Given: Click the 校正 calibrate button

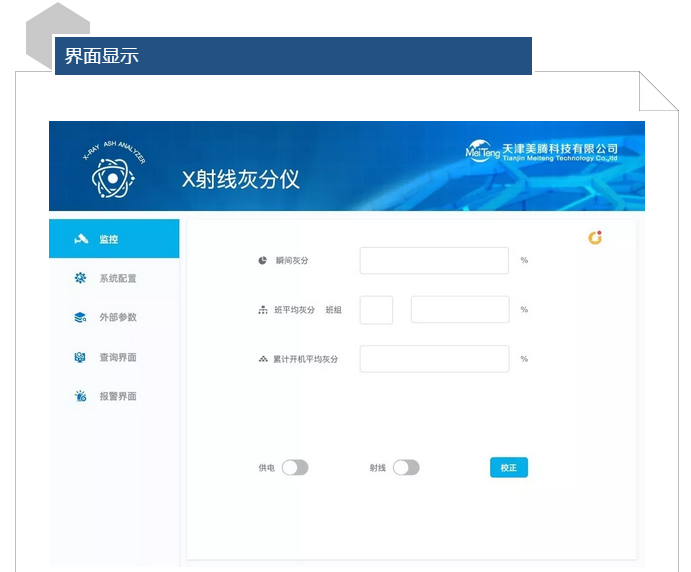Looking at the screenshot, I should [x=509, y=468].
